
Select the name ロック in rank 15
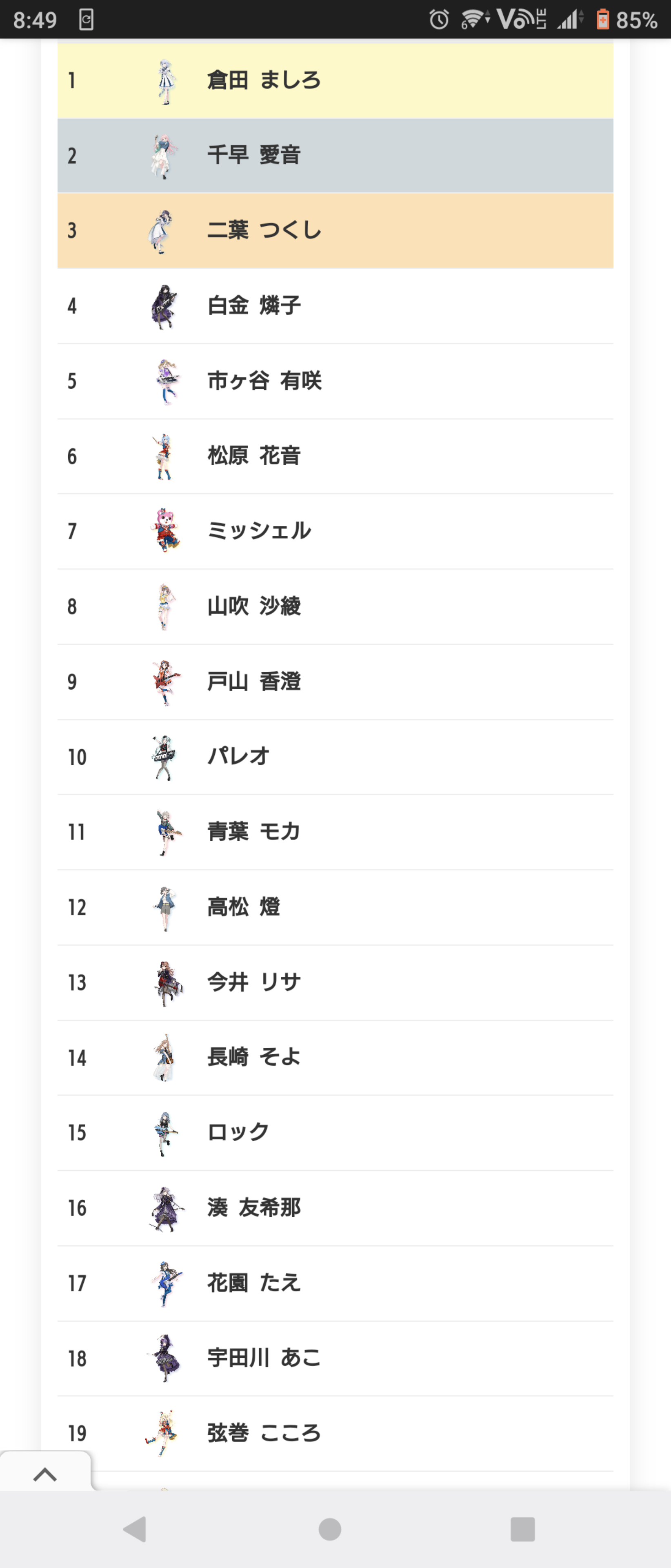click(x=238, y=1132)
